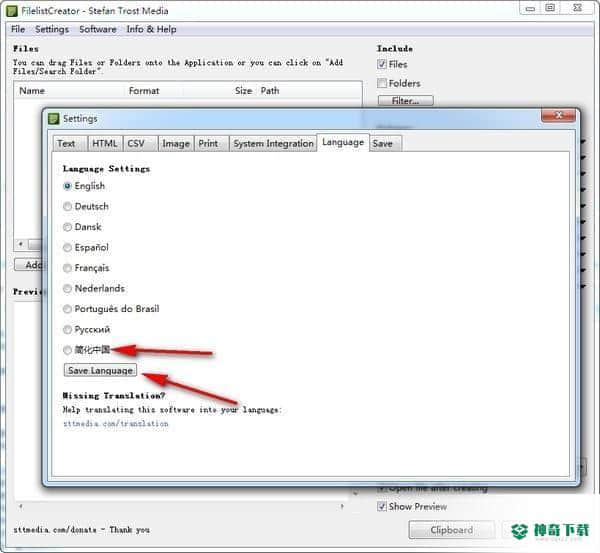Click the FilelistCreator app icon in title bar

click(x=12, y=11)
